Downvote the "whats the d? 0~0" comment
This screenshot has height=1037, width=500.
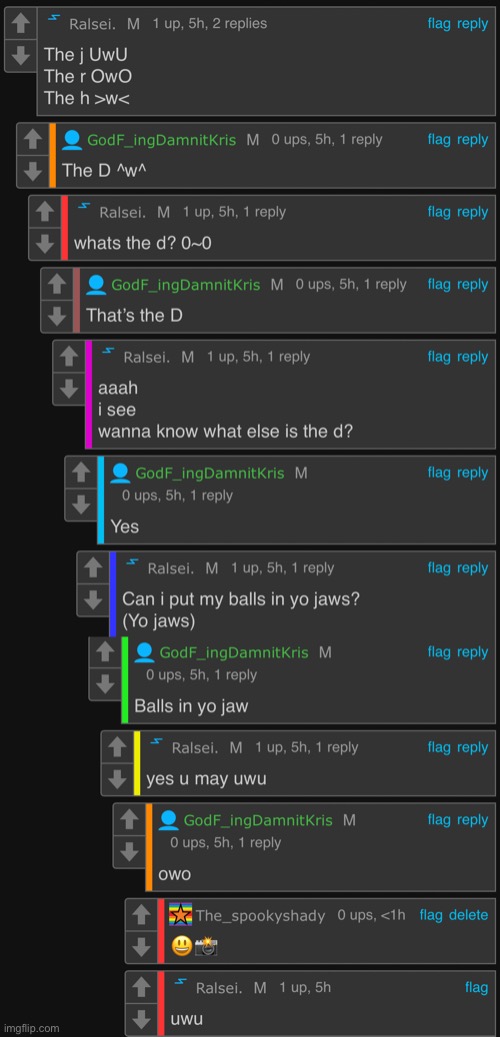point(44,243)
